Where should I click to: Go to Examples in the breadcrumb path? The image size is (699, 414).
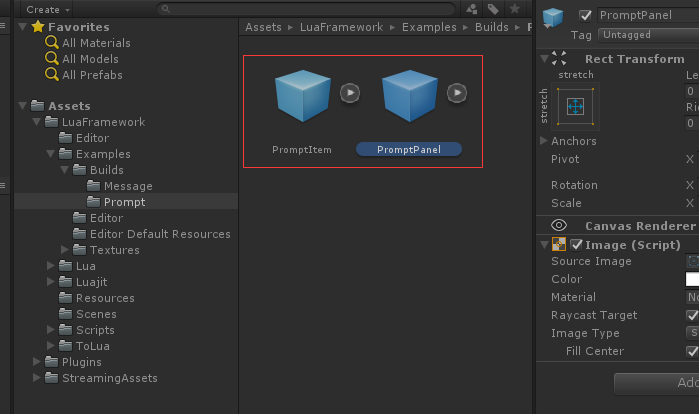pos(429,27)
